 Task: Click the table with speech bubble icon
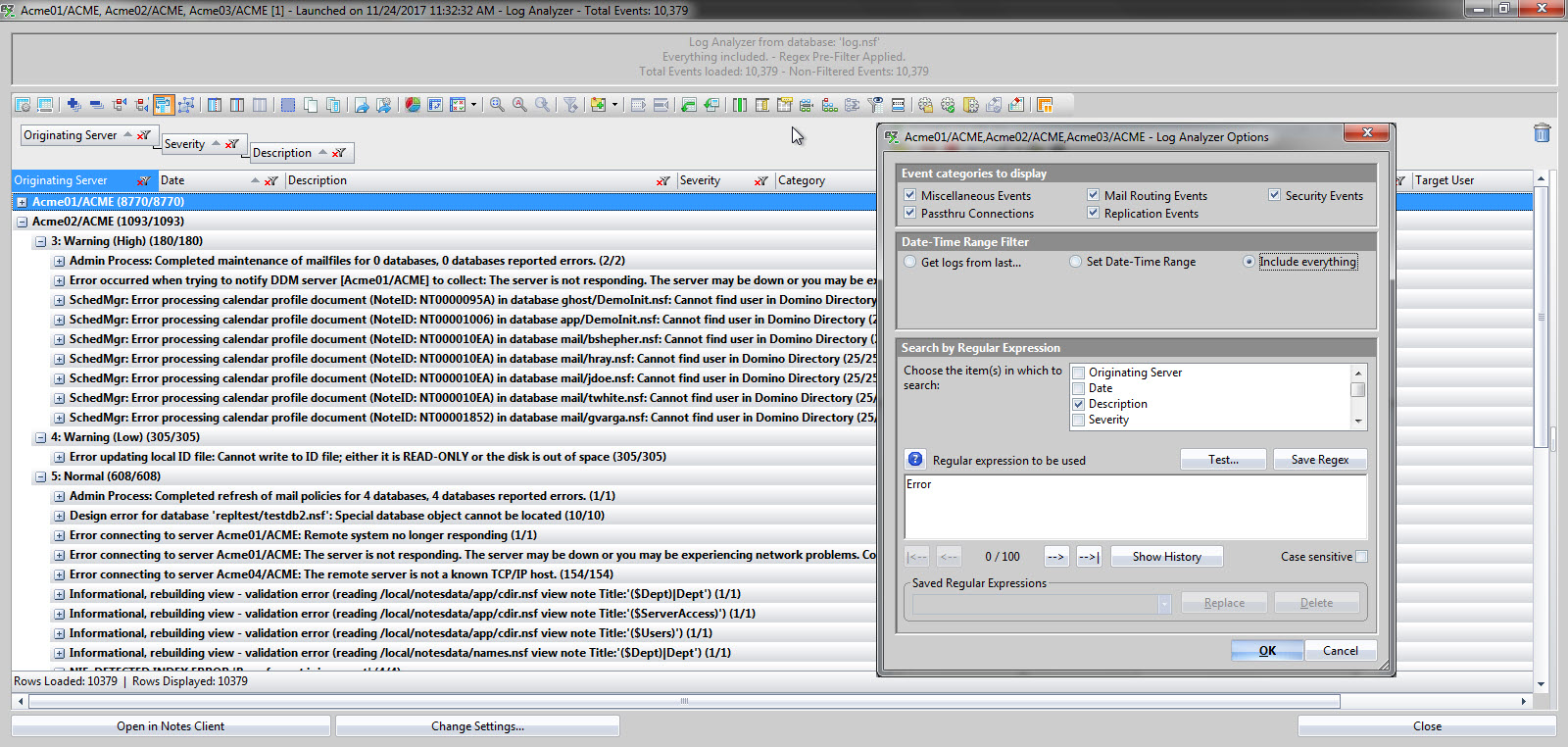(784, 105)
